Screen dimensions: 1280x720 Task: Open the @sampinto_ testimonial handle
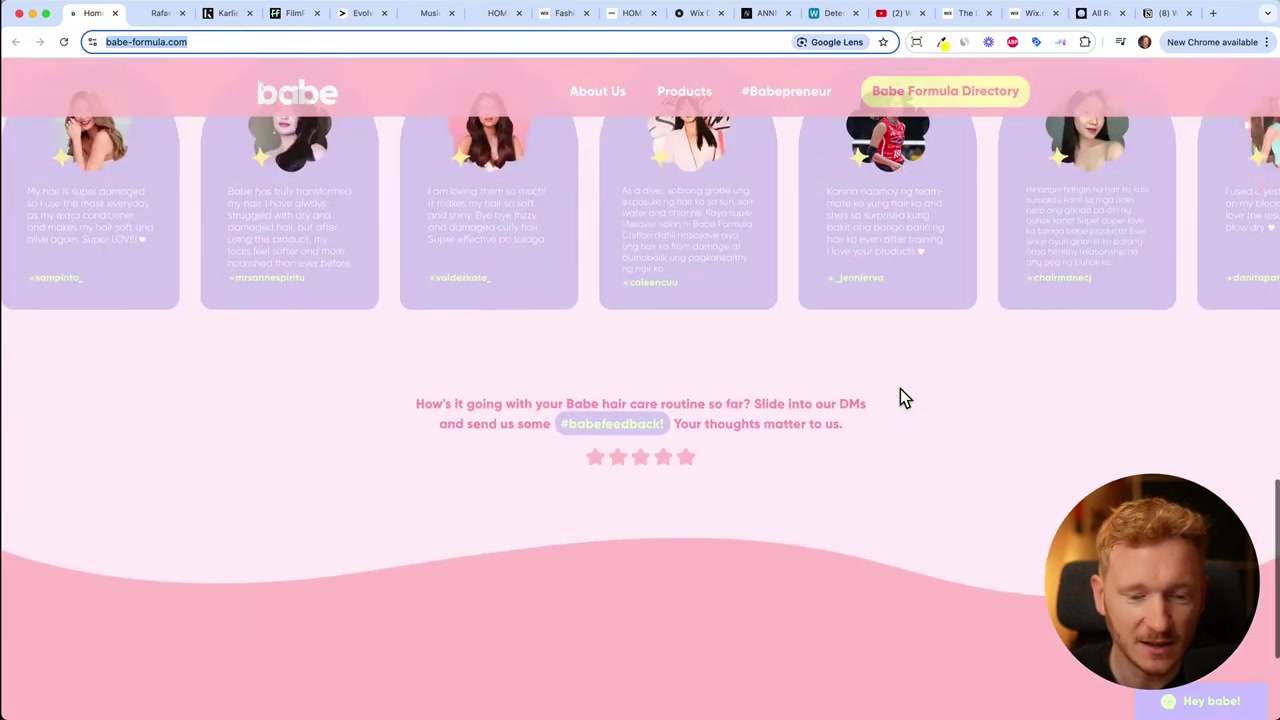click(x=55, y=277)
